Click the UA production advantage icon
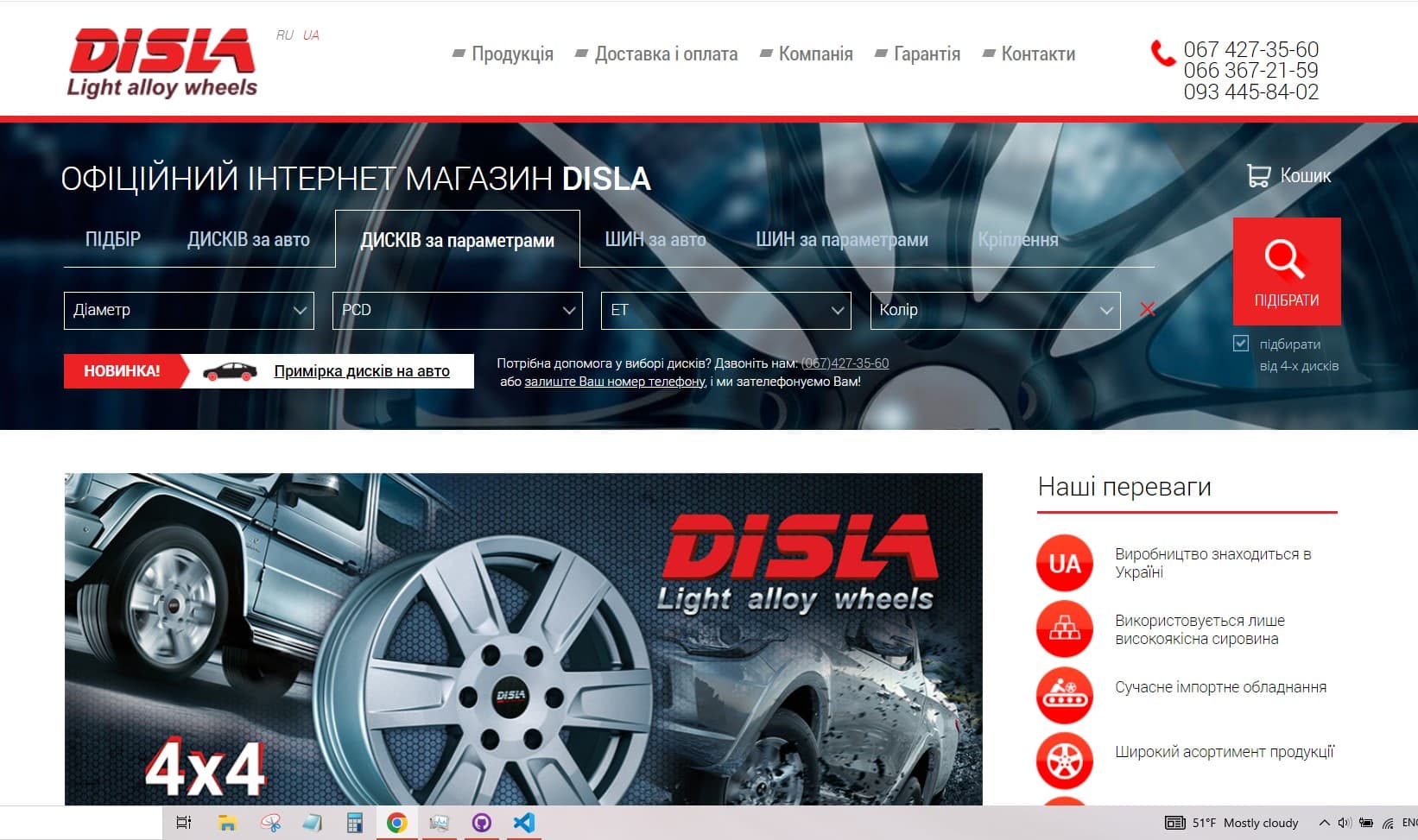The image size is (1418, 840). [1064, 564]
